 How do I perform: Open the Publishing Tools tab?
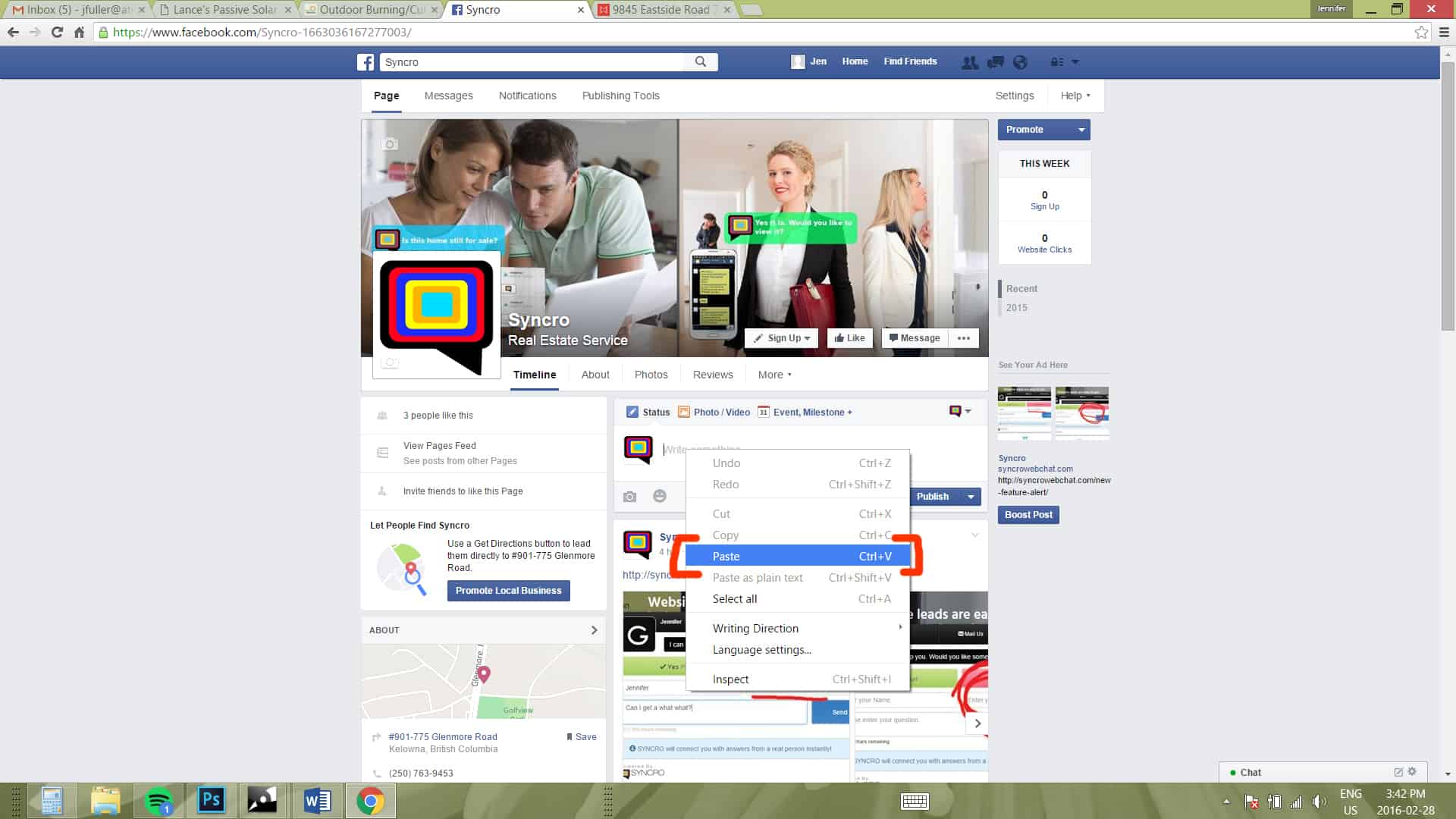pyautogui.click(x=620, y=96)
